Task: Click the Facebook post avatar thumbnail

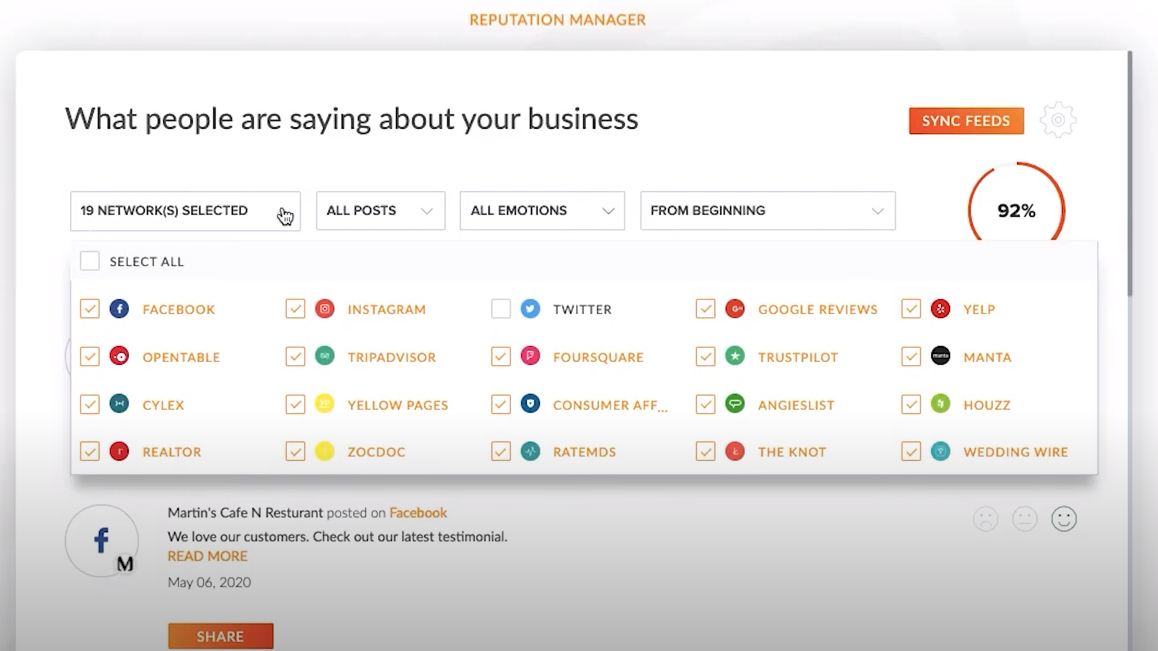Action: click(x=102, y=541)
